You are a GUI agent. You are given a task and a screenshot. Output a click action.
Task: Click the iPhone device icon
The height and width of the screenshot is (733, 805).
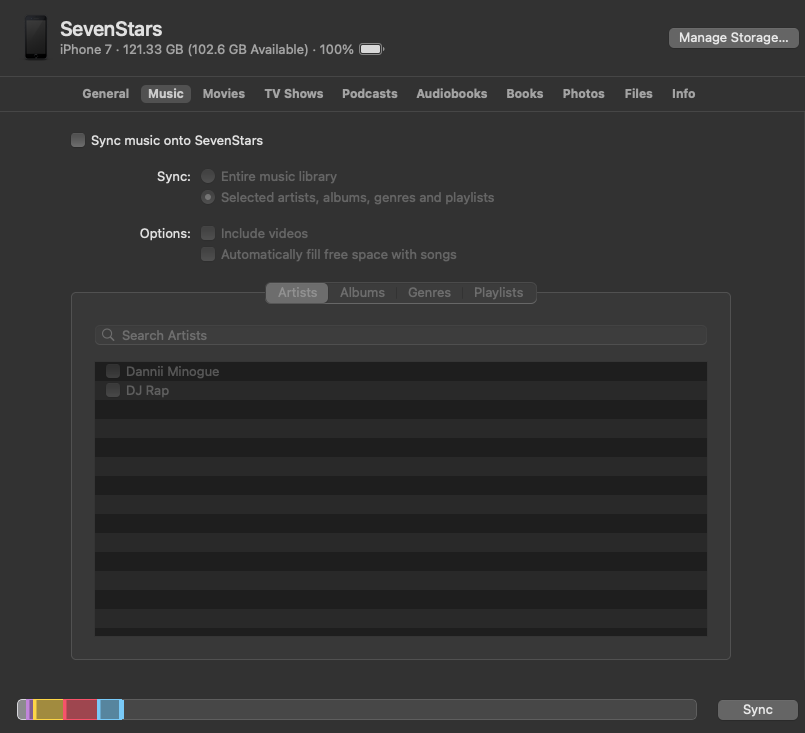[36, 37]
